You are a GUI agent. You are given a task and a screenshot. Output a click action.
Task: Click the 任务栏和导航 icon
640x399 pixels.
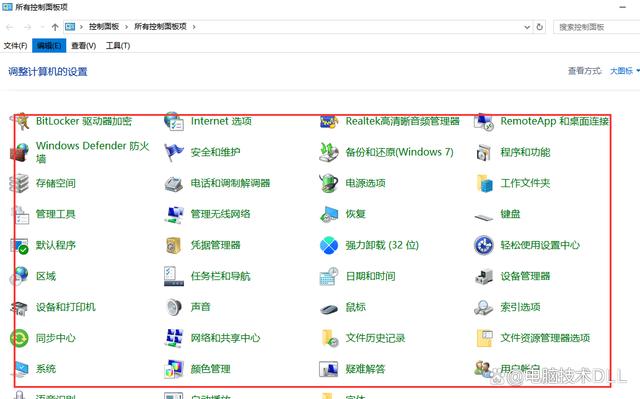click(x=174, y=276)
